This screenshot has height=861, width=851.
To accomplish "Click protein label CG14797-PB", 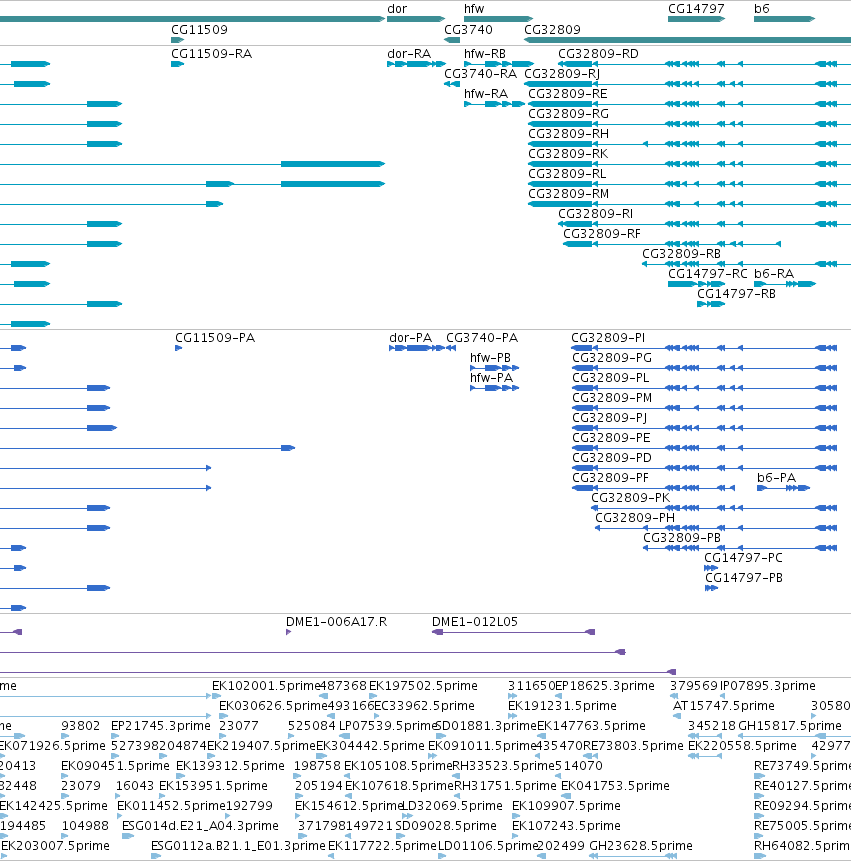I will [744, 578].
